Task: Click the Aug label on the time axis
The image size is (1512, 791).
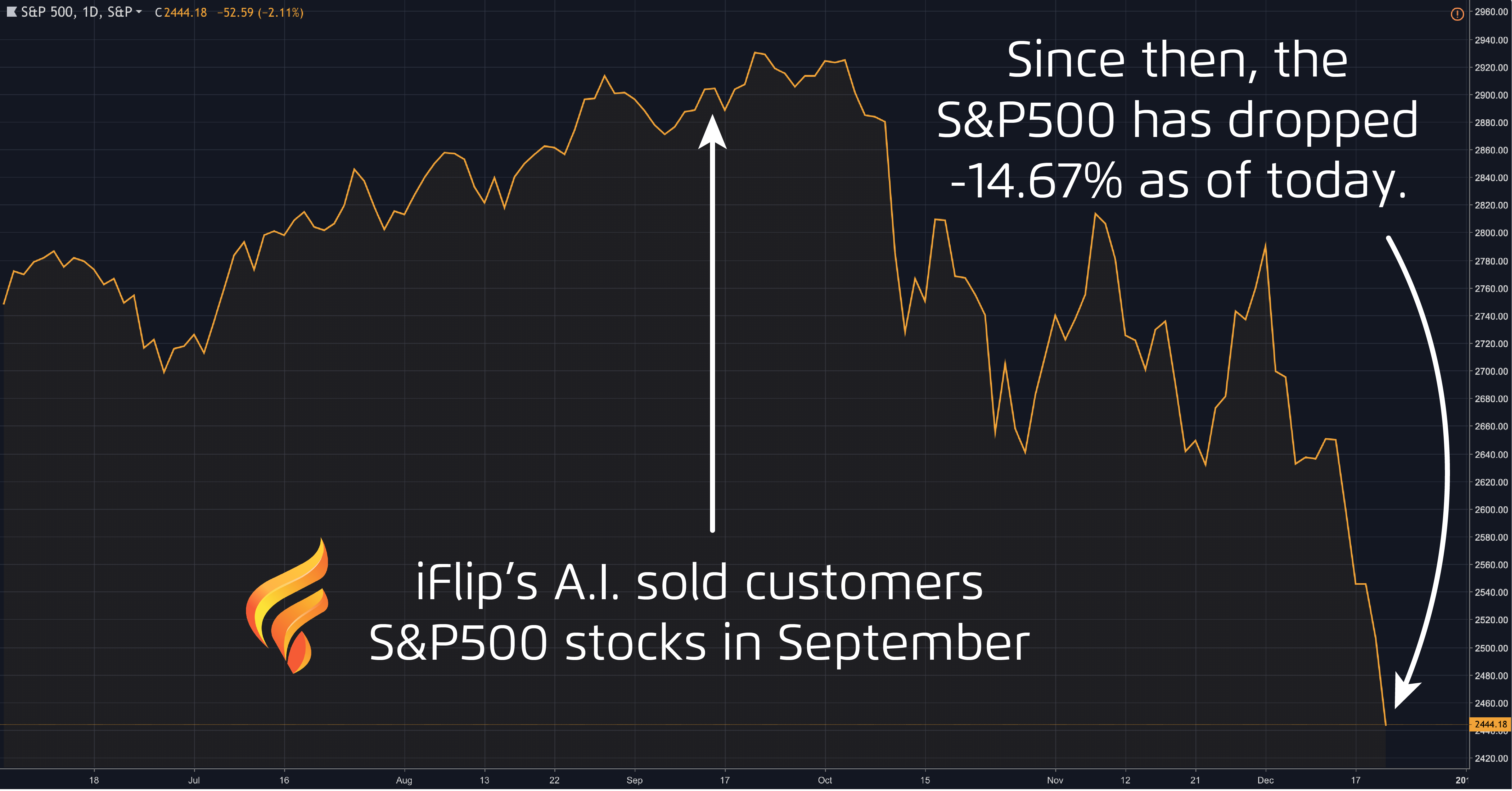Action: 404,780
